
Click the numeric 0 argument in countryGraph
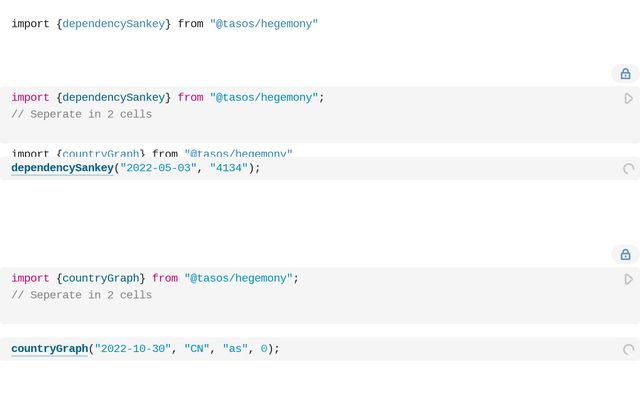(x=264, y=349)
